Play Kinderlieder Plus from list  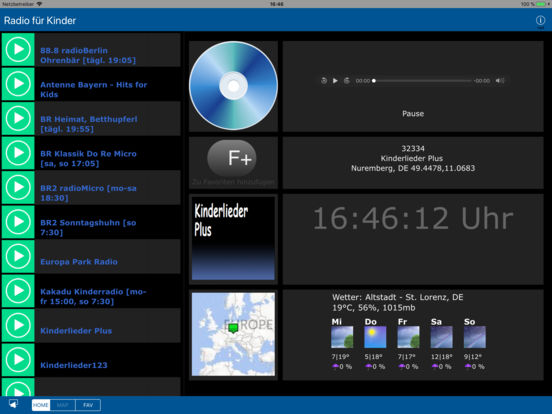pyautogui.click(x=18, y=326)
